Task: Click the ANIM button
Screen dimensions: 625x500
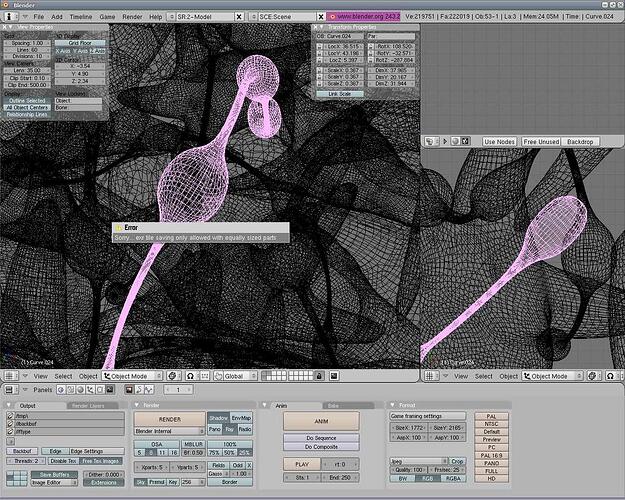Action: pos(321,421)
